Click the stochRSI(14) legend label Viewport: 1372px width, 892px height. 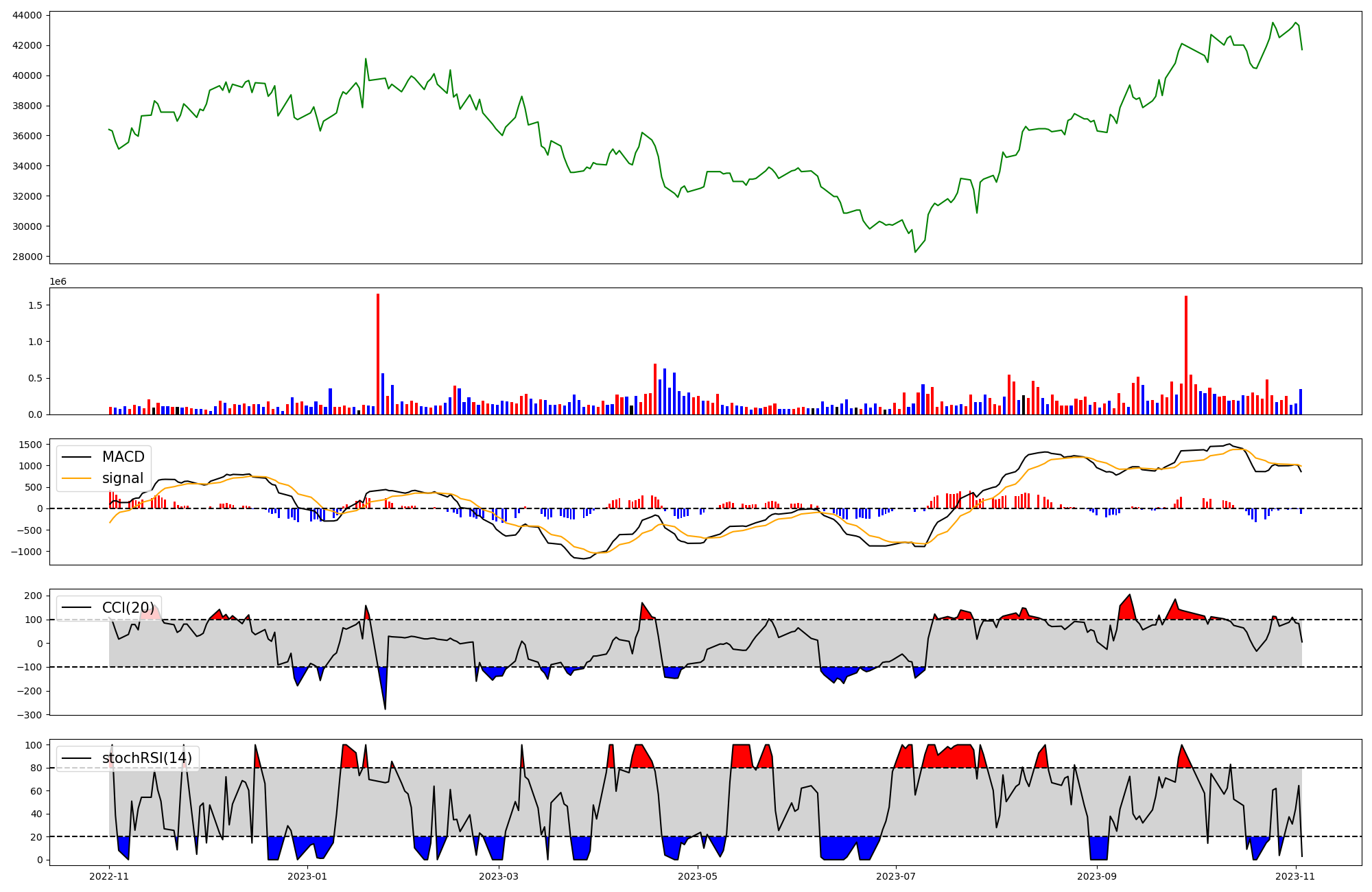(147, 758)
